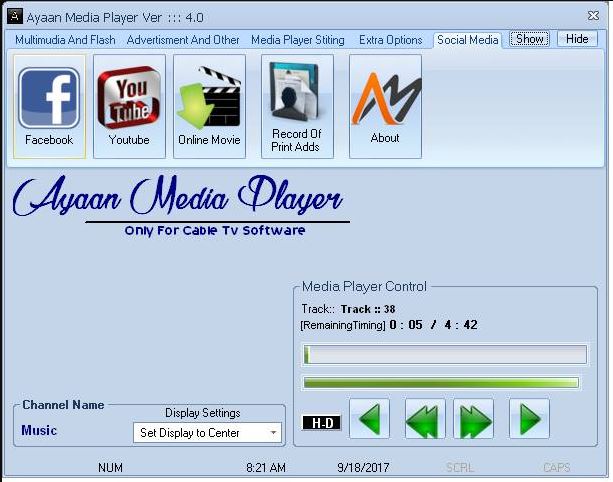Click the Hide button
Screen dimensions: 613x482
(577, 39)
